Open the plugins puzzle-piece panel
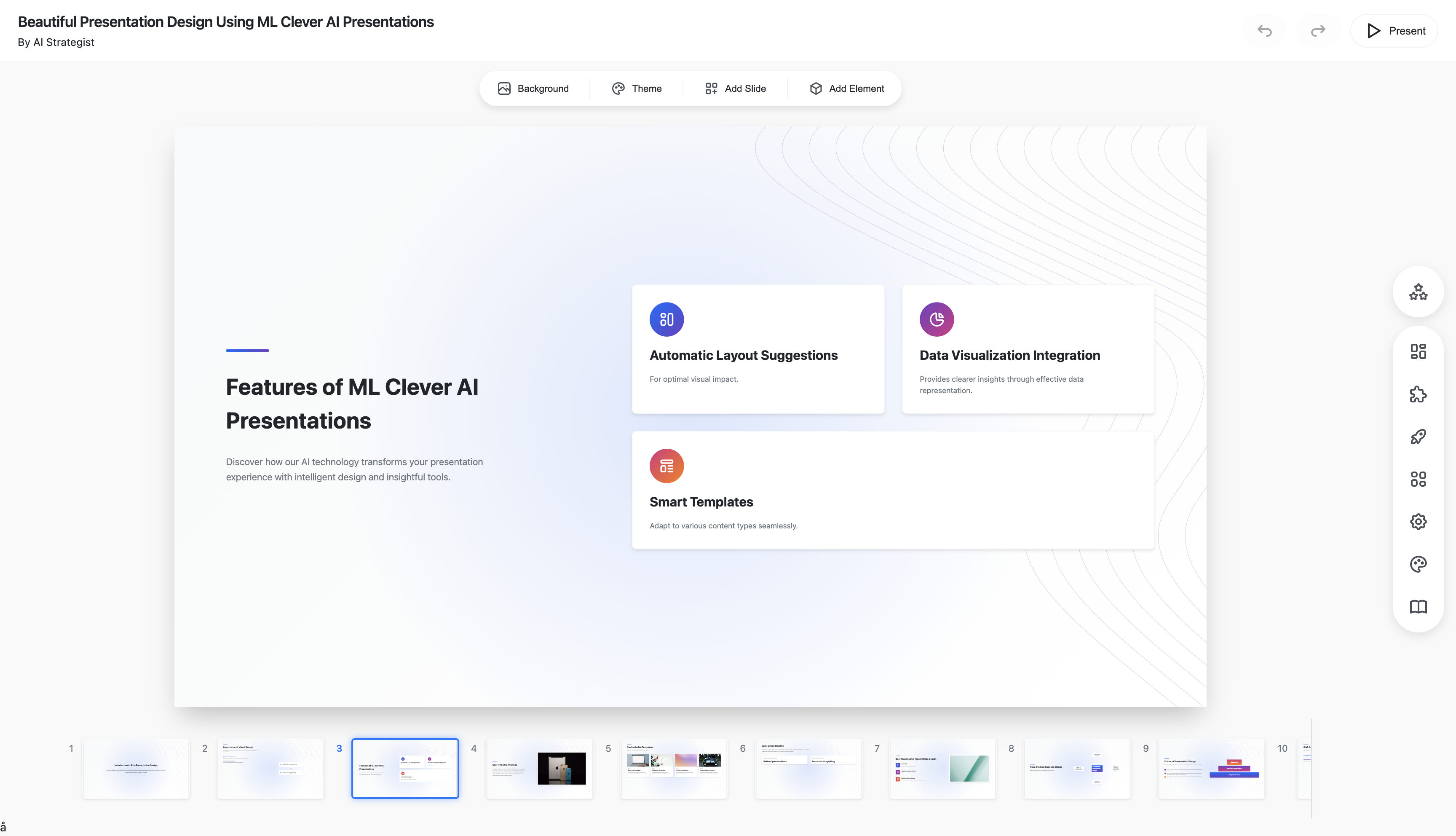Viewport: 1456px width, 836px height. 1418,394
